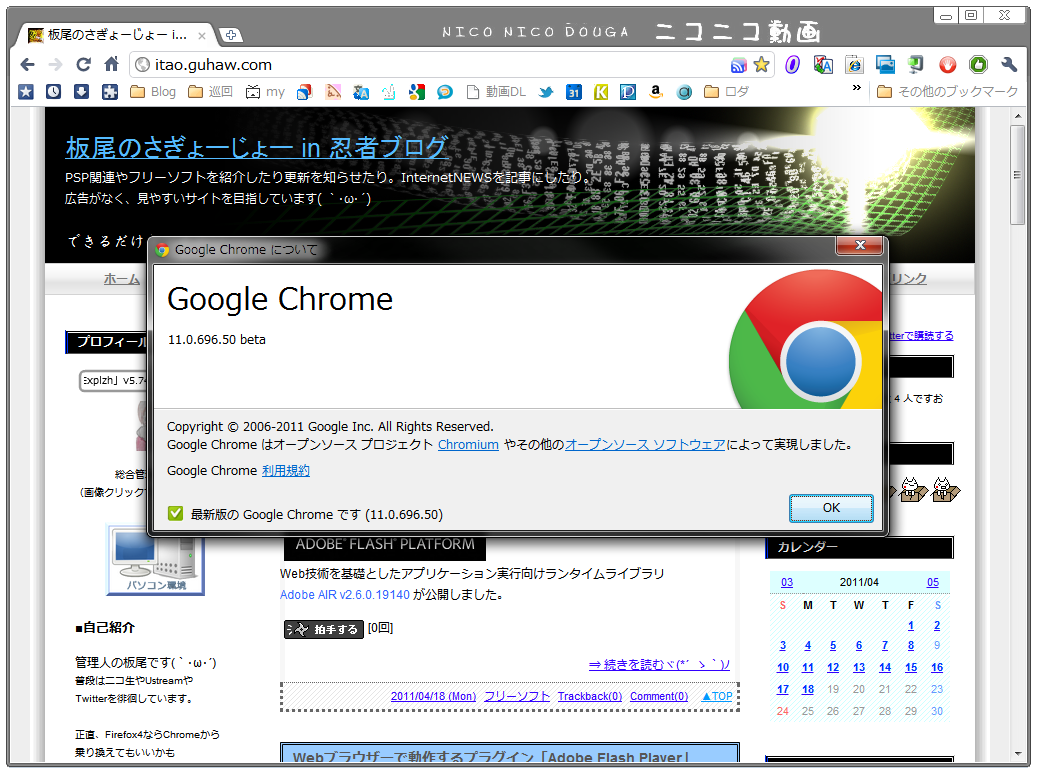Viewport: 1039px width, 776px height.
Task: Open the Twitter bird bookmark
Action: point(546,91)
